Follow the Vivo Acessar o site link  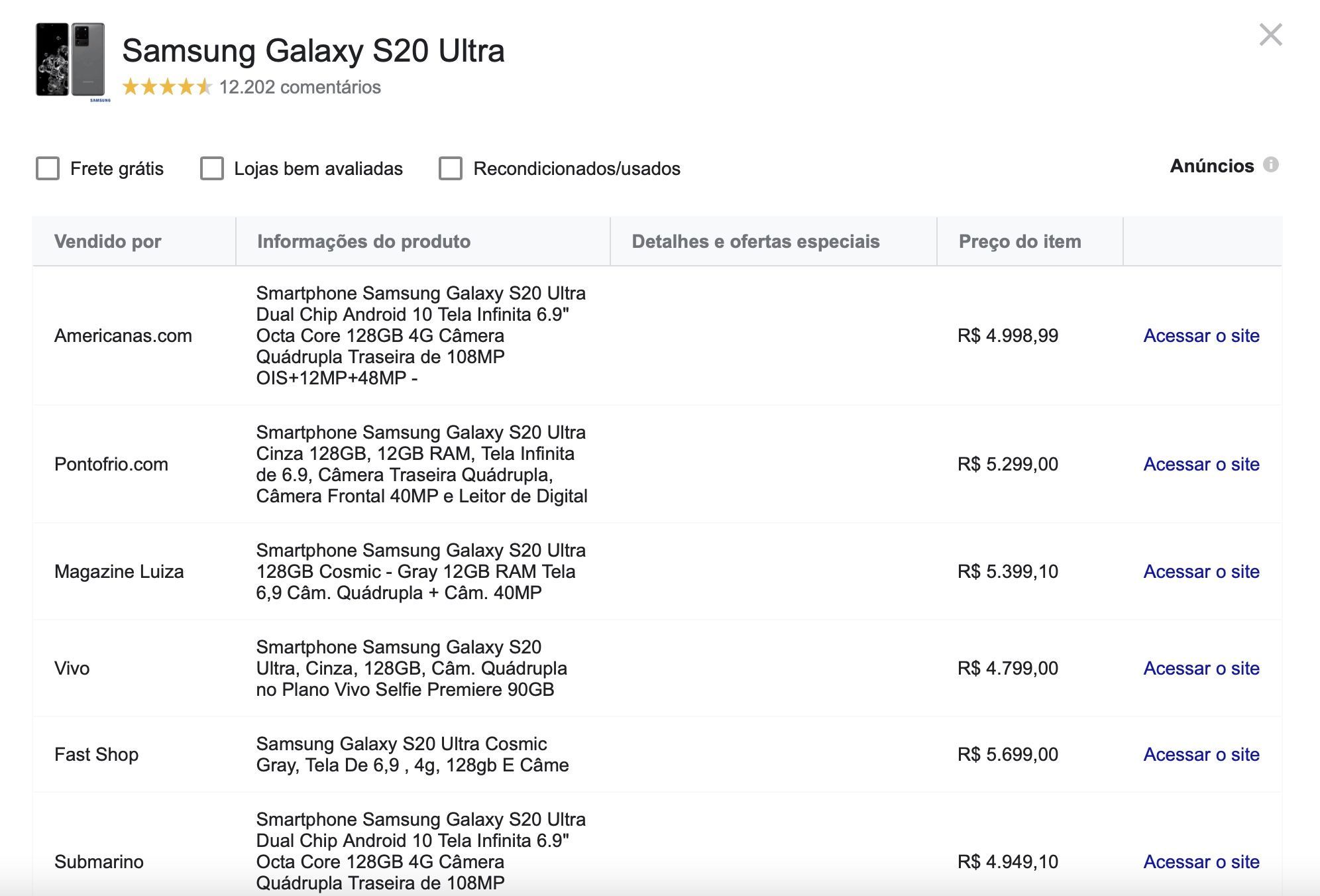coord(1201,668)
